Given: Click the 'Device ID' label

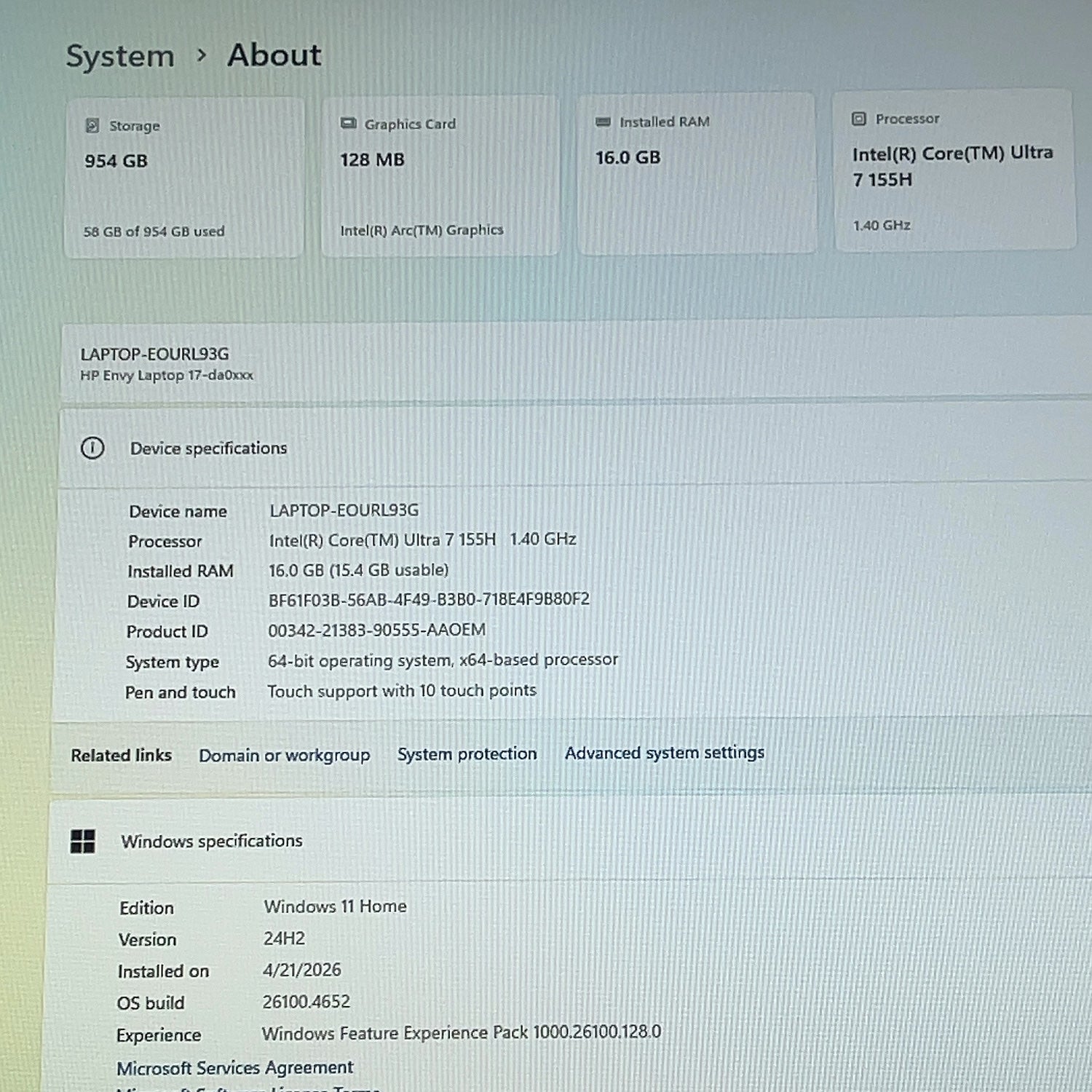Looking at the screenshot, I should coord(163,601).
